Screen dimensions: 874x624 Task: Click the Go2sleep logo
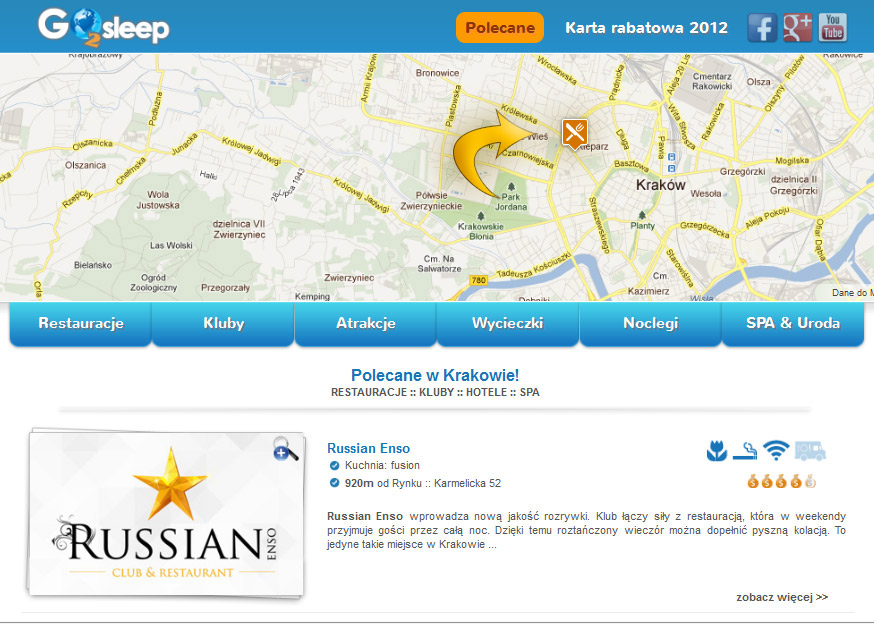pyautogui.click(x=104, y=27)
